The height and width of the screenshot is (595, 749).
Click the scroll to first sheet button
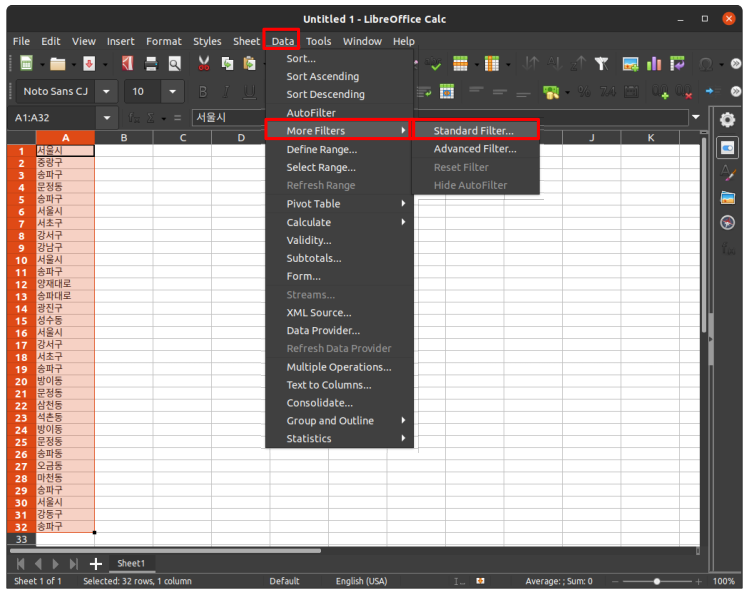click(x=21, y=564)
